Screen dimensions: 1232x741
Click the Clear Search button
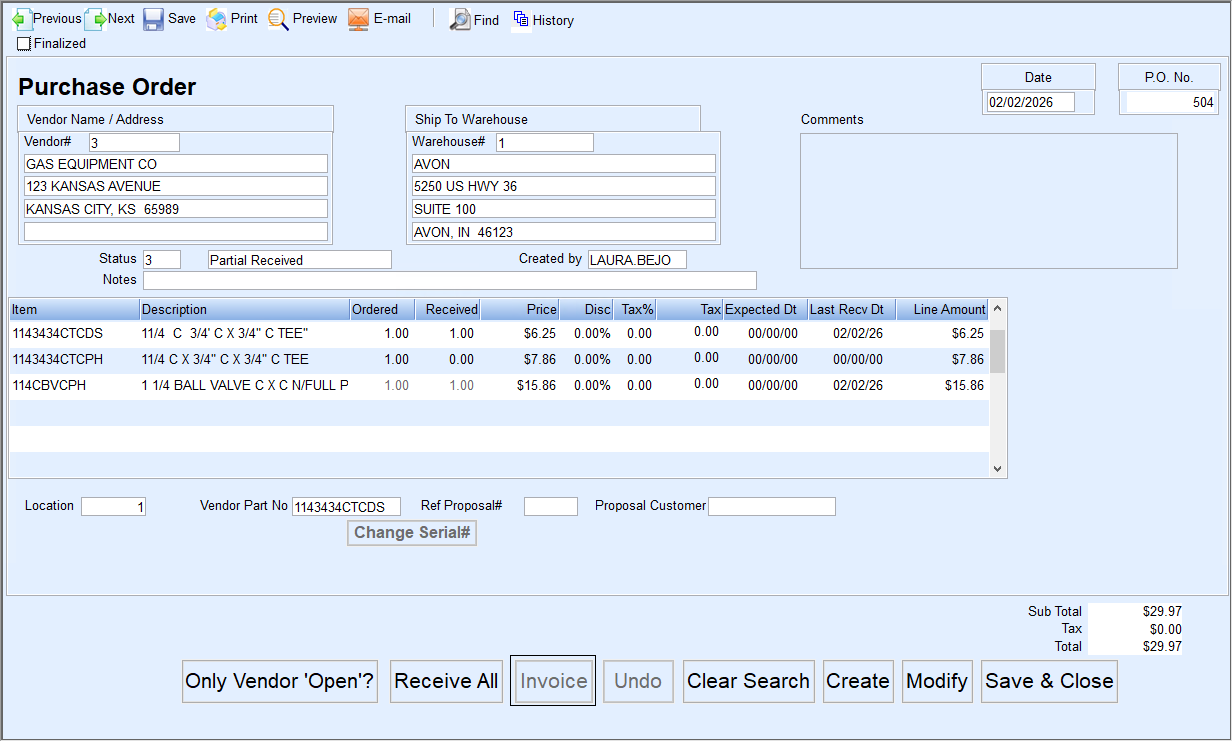tap(748, 681)
